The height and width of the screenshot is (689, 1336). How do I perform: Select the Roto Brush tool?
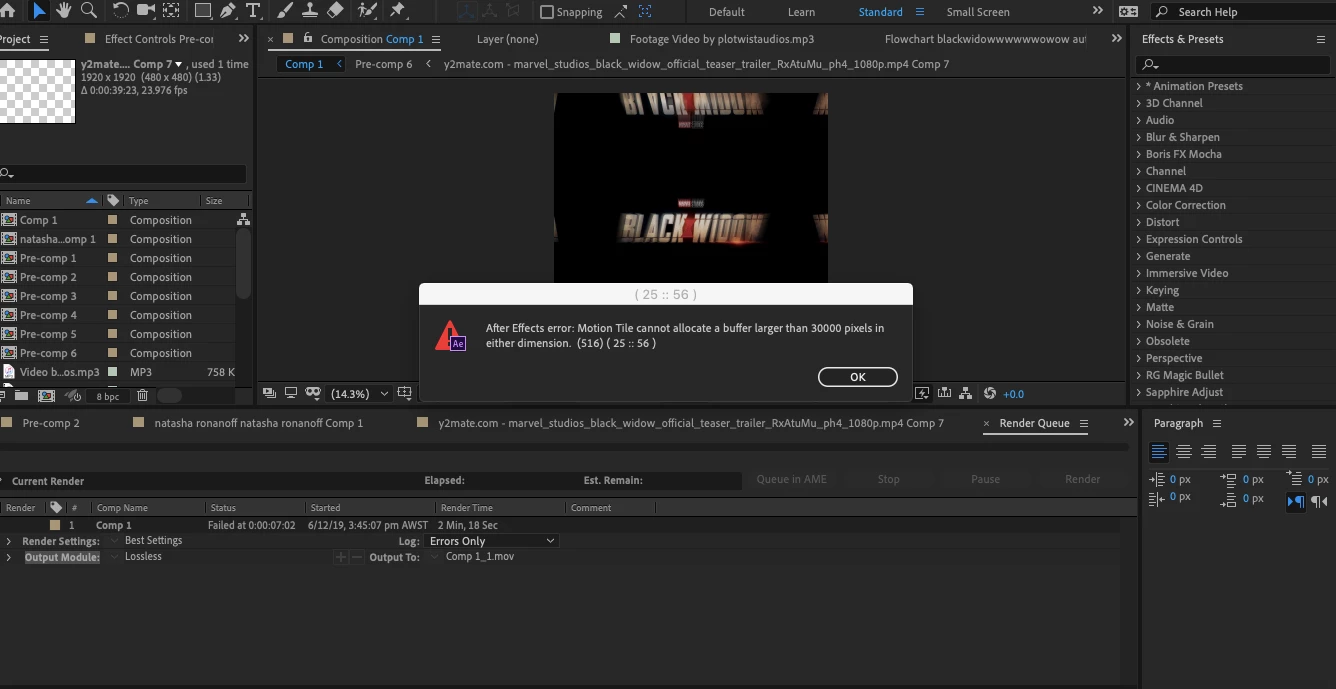pyautogui.click(x=367, y=11)
